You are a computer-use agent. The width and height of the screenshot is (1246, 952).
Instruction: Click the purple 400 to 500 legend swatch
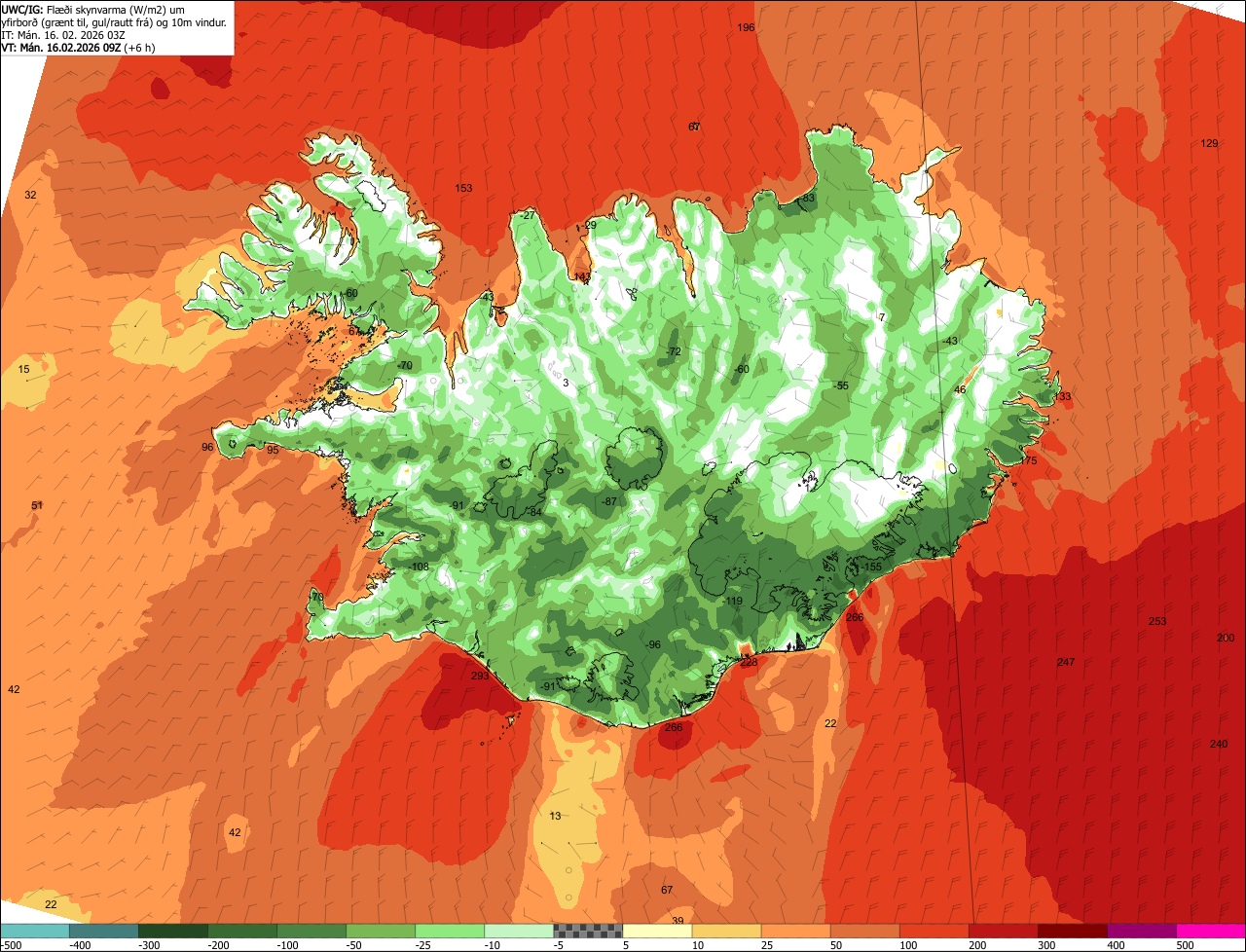[1141, 931]
